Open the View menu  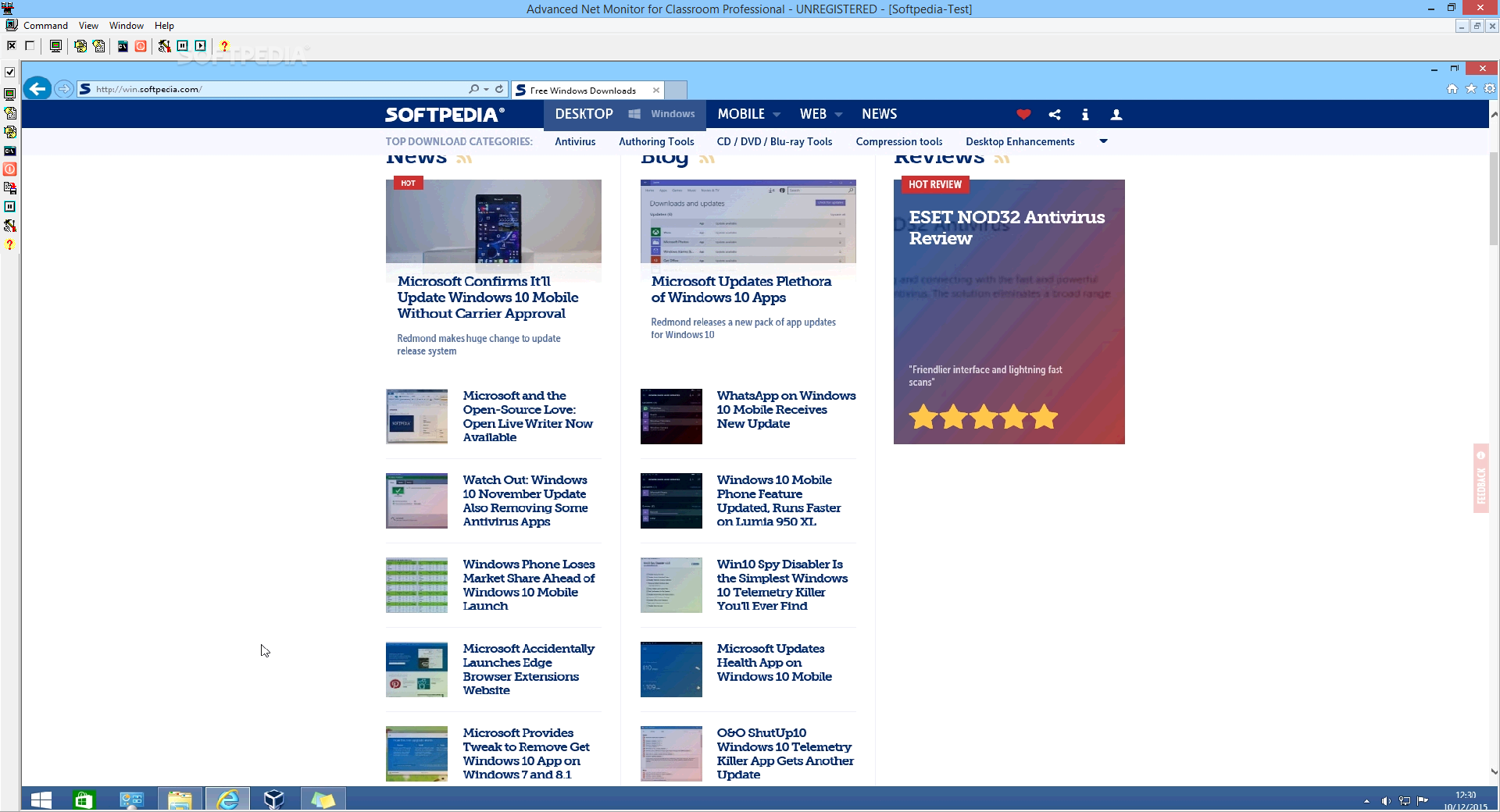88,26
